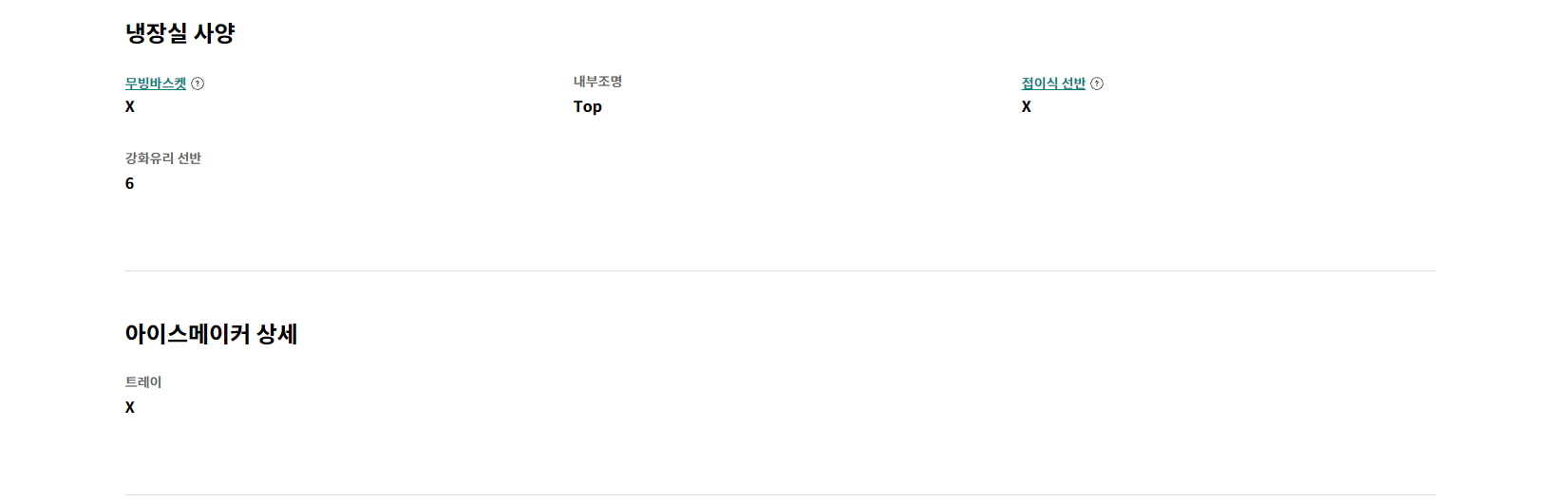Screen dimensions: 1568x501
Task: Click the word 상세 in the heading
Action: 277,334
